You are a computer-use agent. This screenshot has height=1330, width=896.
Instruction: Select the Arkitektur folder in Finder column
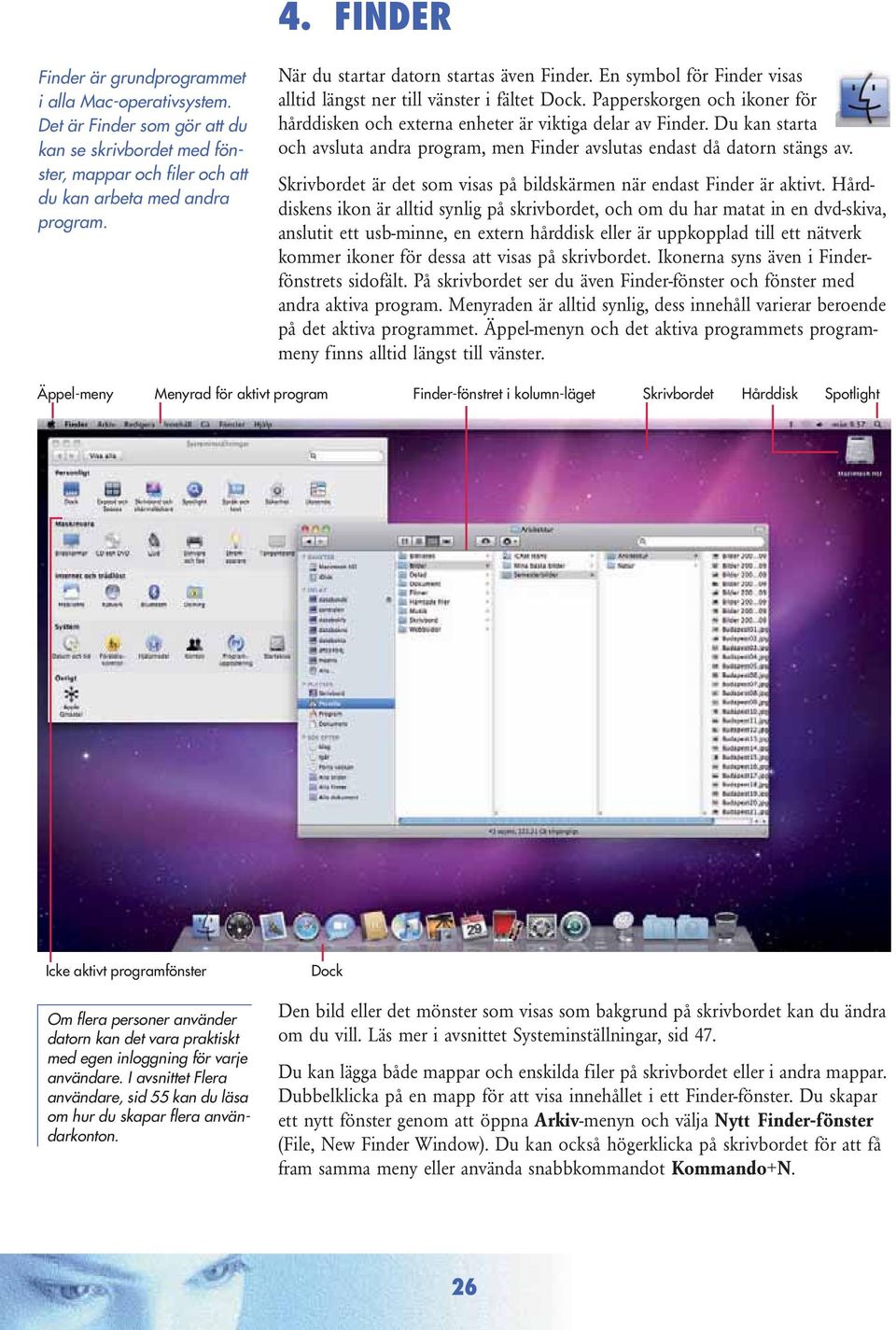[x=652, y=556]
